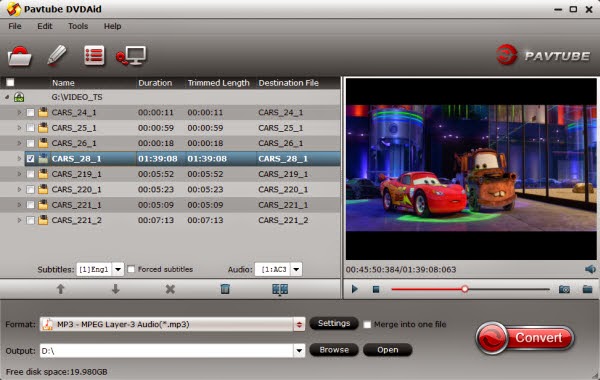The height and width of the screenshot is (380, 600).
Task: Stop the preview playback
Action: click(376, 289)
